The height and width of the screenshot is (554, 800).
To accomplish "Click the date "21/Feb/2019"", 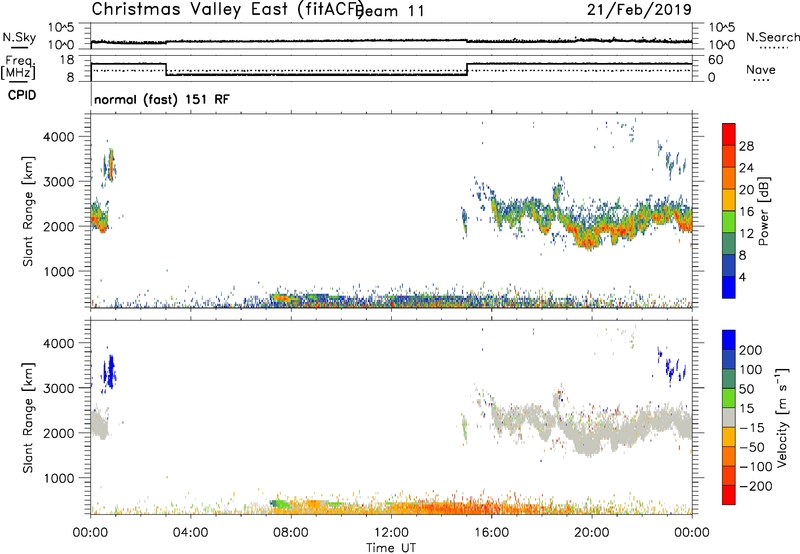I will pyautogui.click(x=639, y=9).
